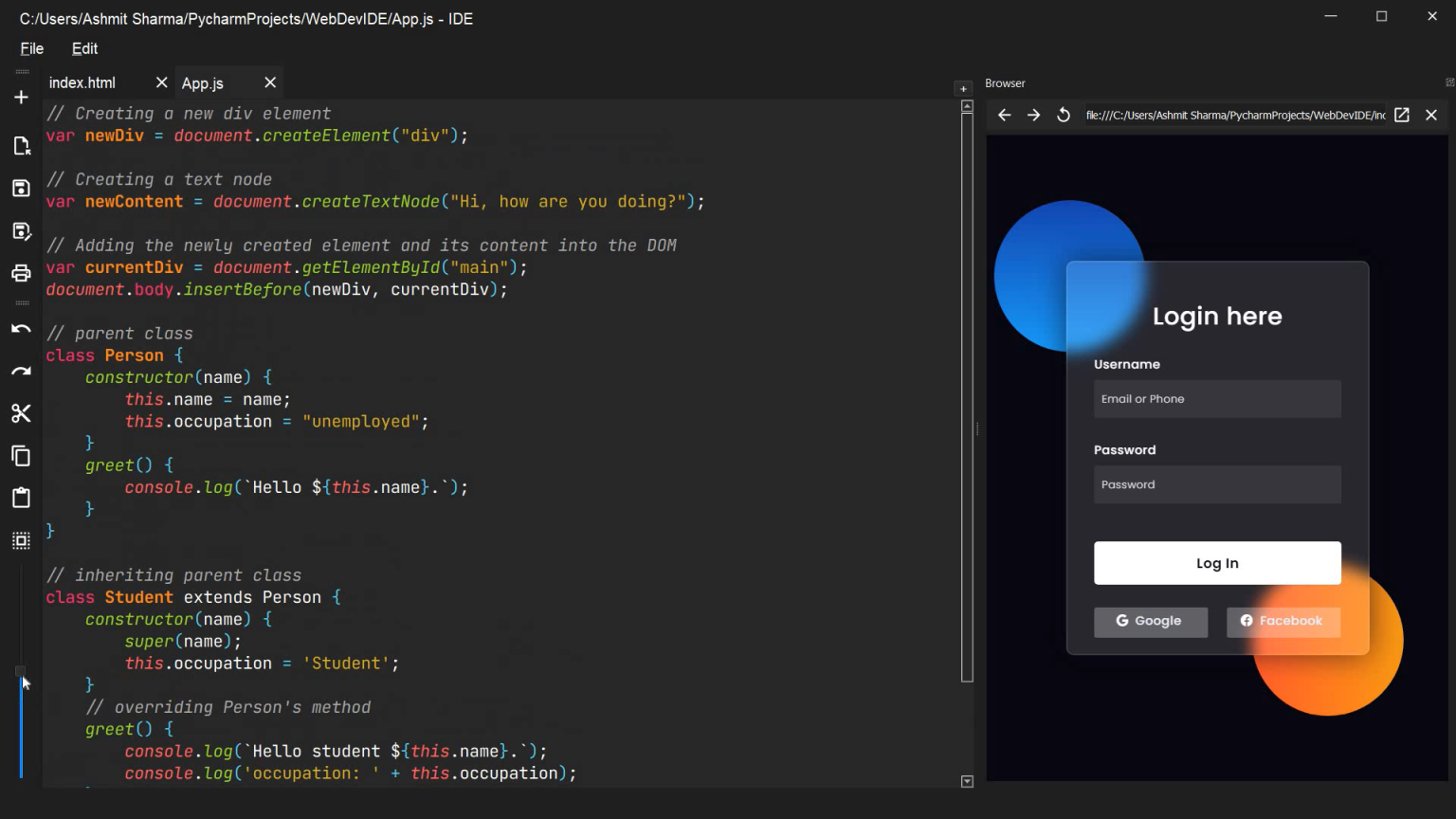
Task: Paste from clipboard using the paste icon
Action: 21,497
